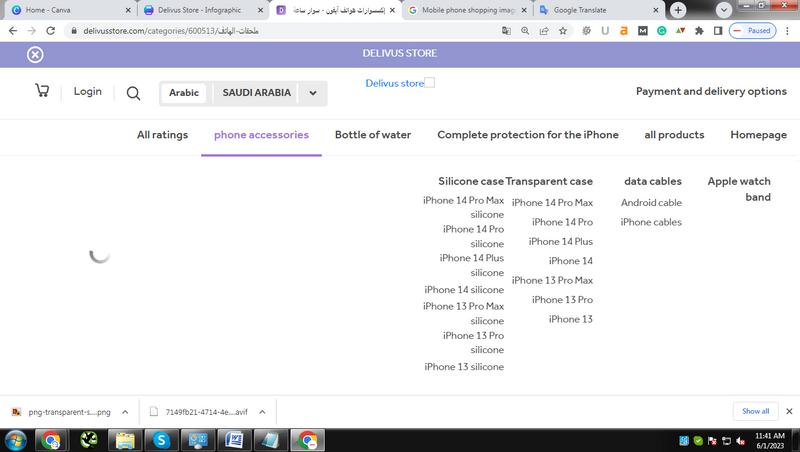Click the green Grammarly extension icon

(x=661, y=31)
